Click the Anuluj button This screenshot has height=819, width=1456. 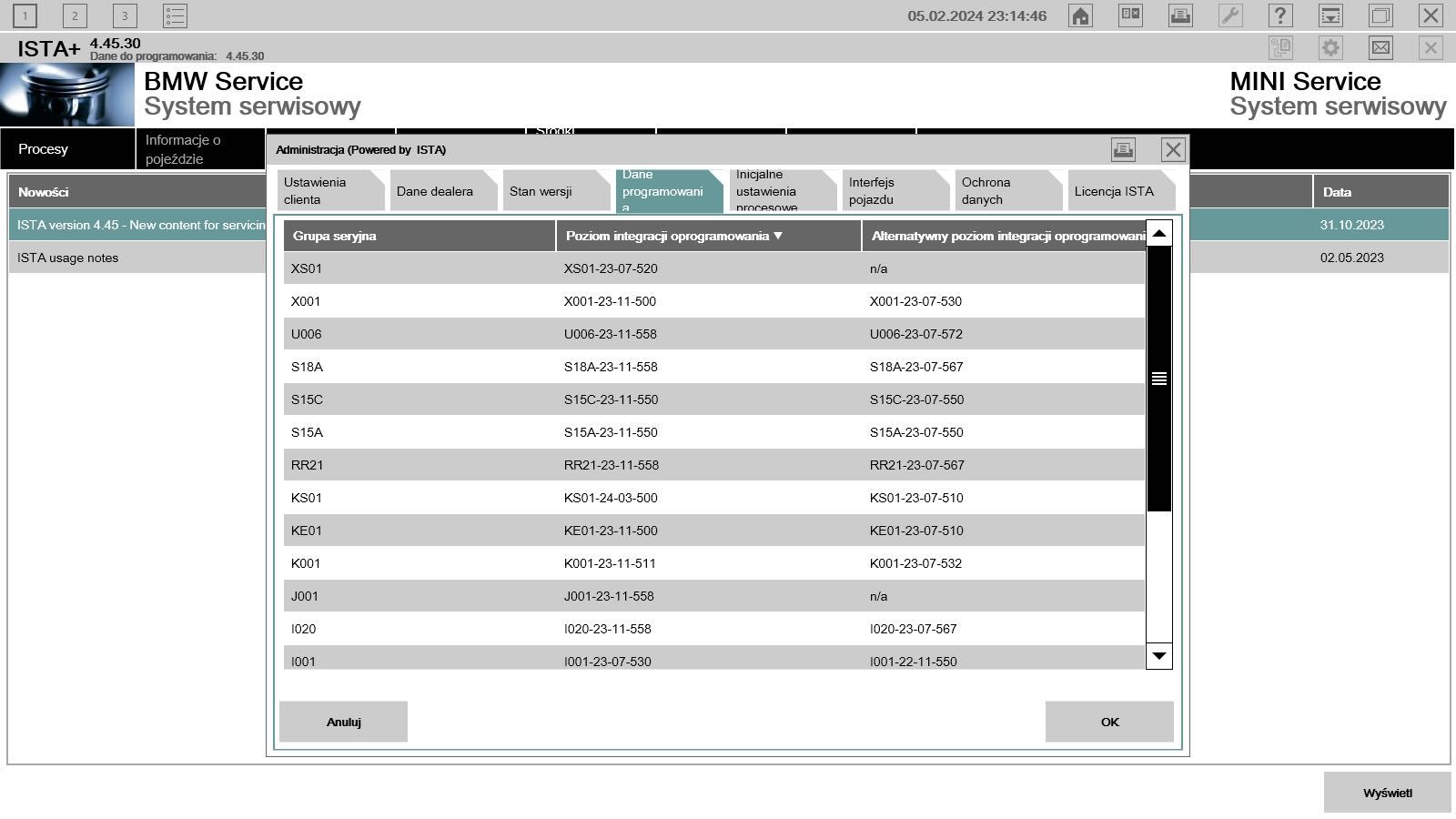(343, 722)
